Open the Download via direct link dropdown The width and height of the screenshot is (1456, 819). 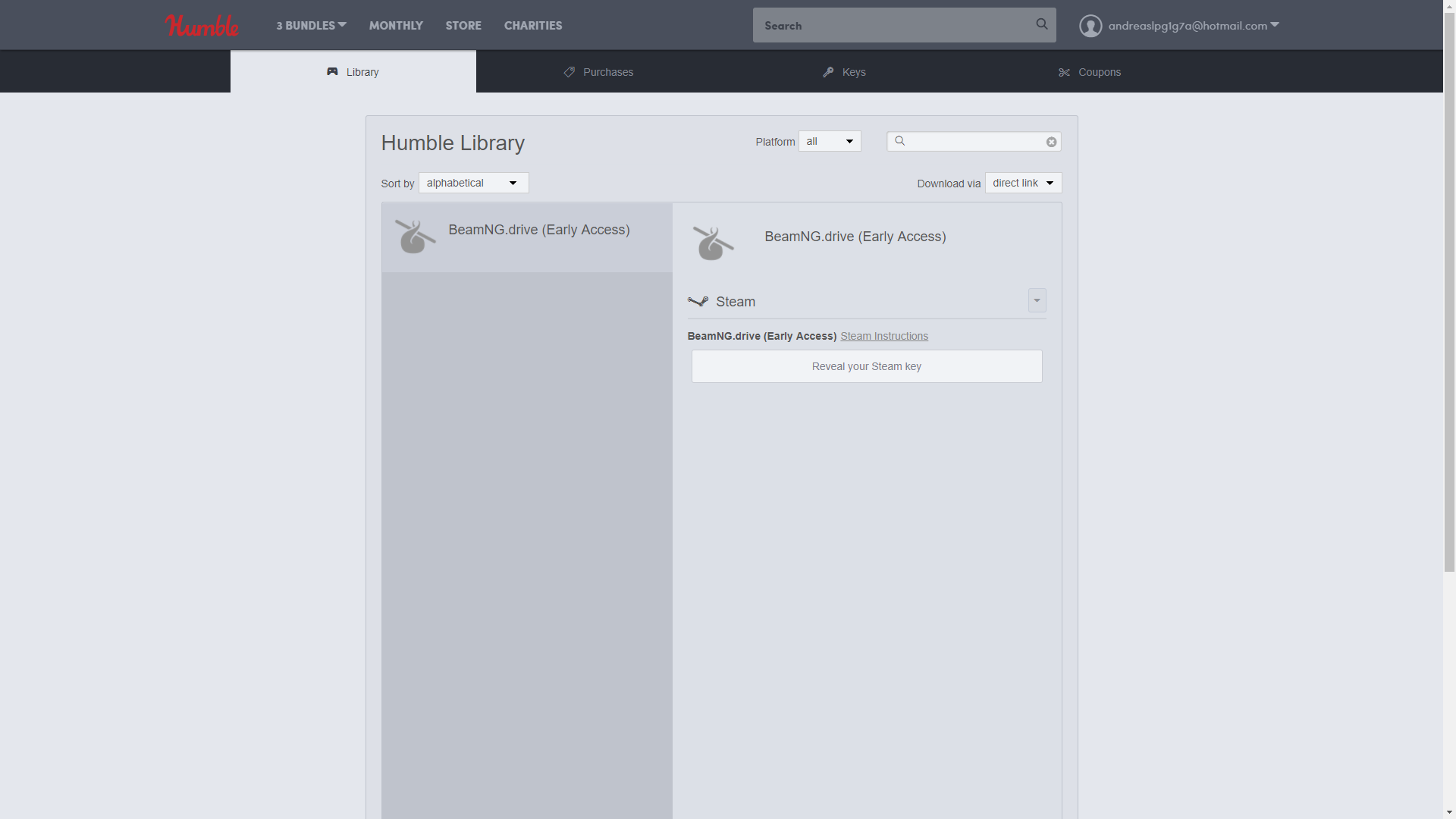tap(1023, 183)
